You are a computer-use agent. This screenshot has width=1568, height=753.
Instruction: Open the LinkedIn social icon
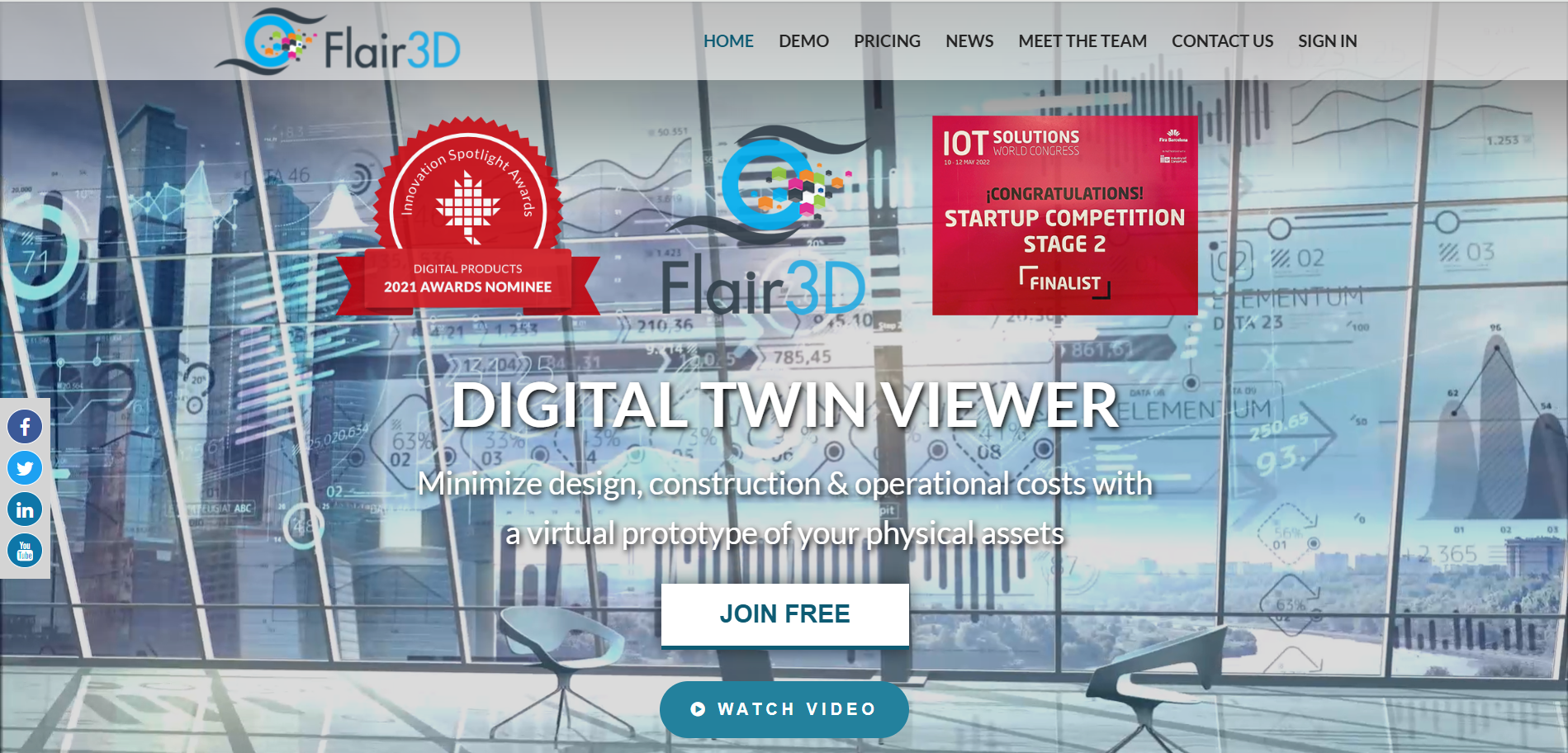(x=25, y=509)
